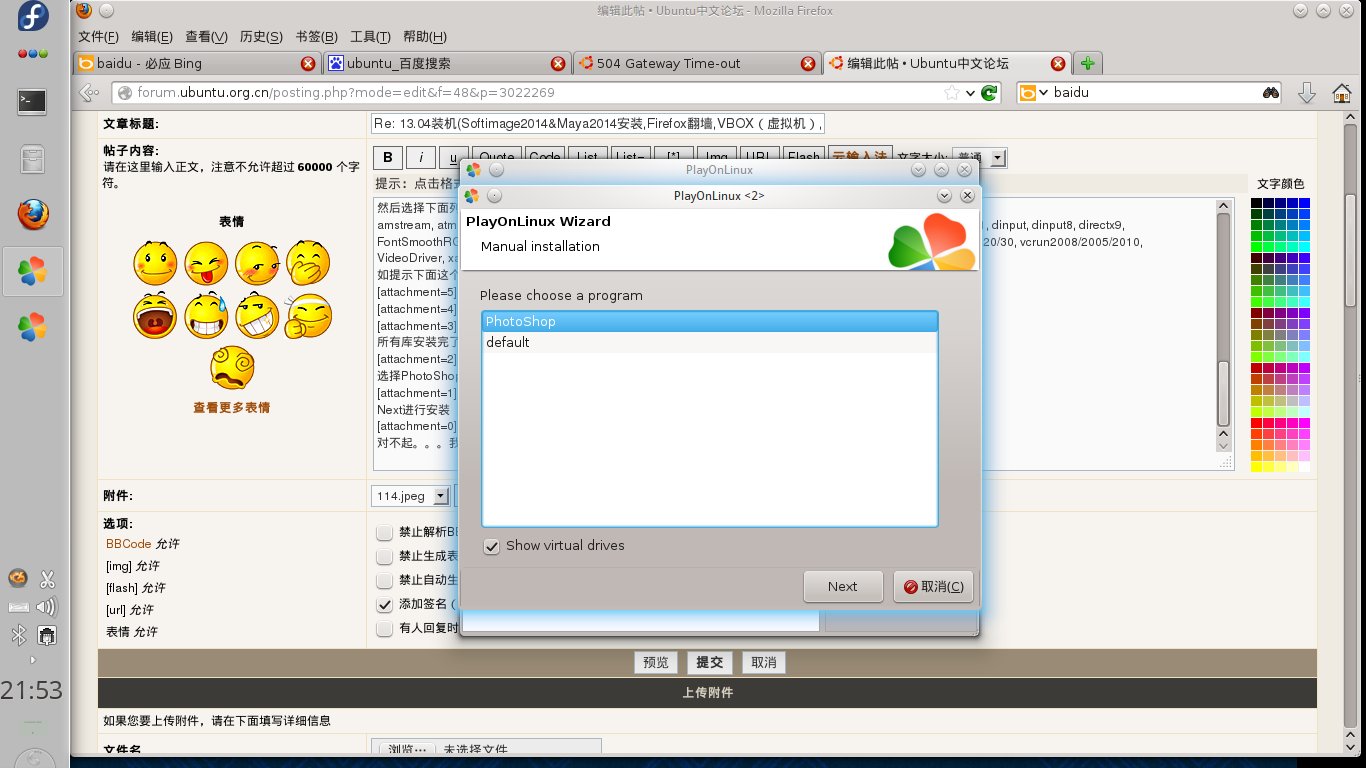This screenshot has width=1366, height=768.
Task: Open the network connection tray icon
Action: (x=46, y=634)
